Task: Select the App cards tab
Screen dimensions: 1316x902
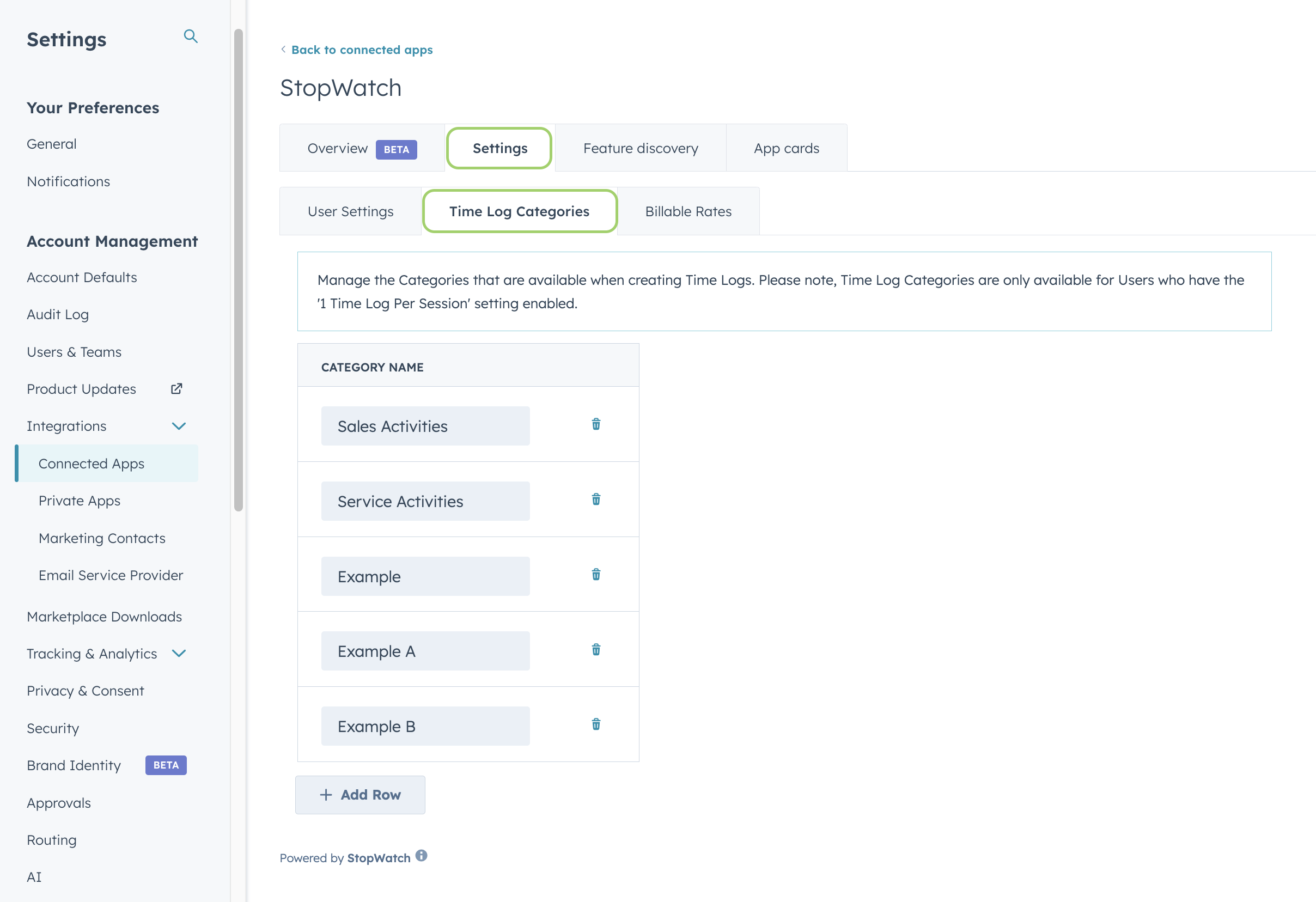Action: (786, 148)
